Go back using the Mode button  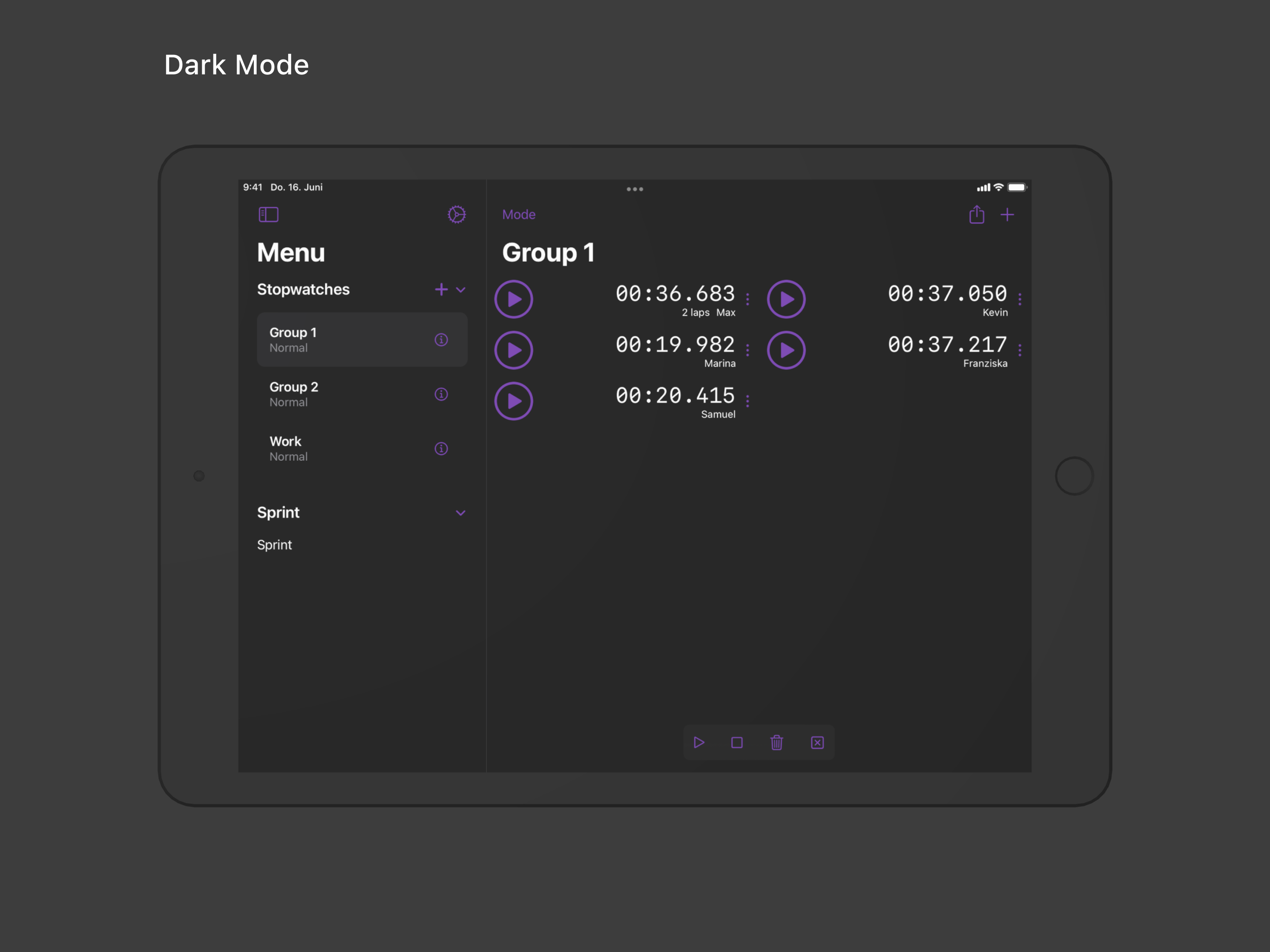coord(518,214)
